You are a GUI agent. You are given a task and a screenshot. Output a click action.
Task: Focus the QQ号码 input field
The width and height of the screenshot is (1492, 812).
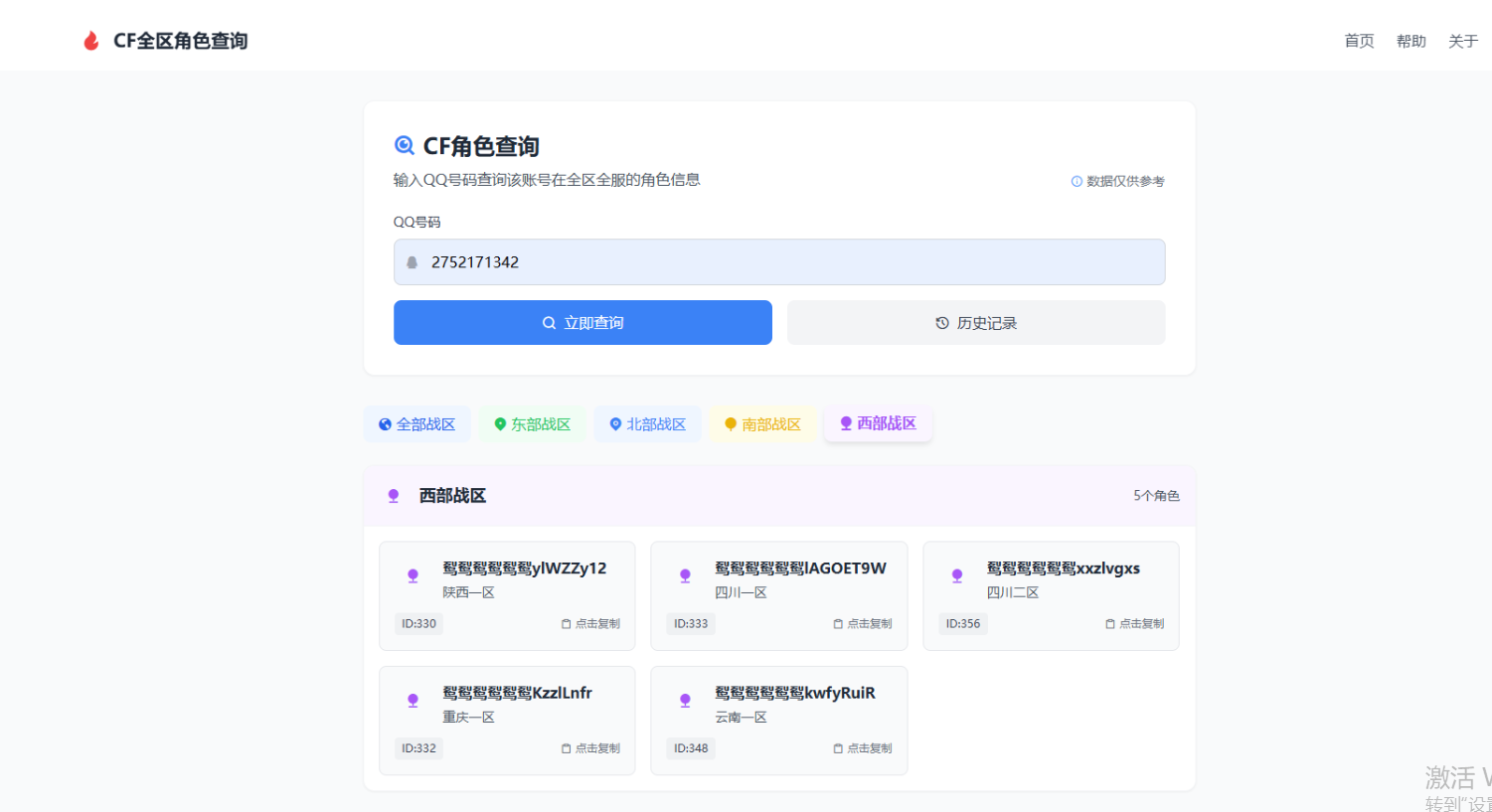[779, 262]
